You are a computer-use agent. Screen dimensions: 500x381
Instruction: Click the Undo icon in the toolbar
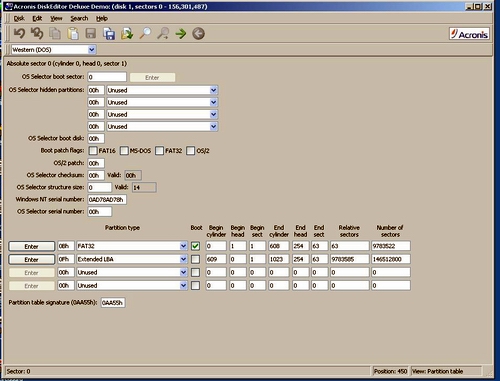coord(19,33)
